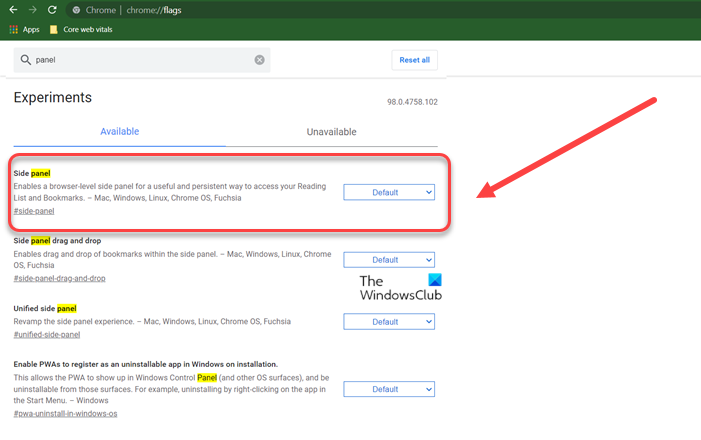Open the Side panel Default dropdown

[389, 192]
